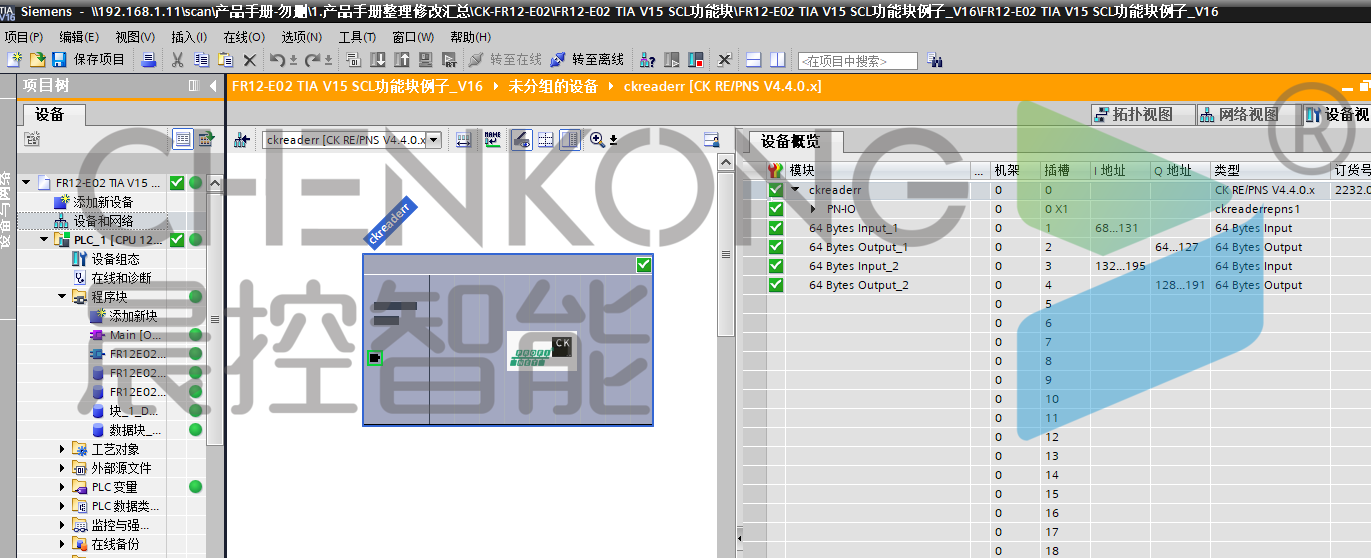The height and width of the screenshot is (558, 1371).
Task: Click the Download to device icon
Action: point(378,60)
